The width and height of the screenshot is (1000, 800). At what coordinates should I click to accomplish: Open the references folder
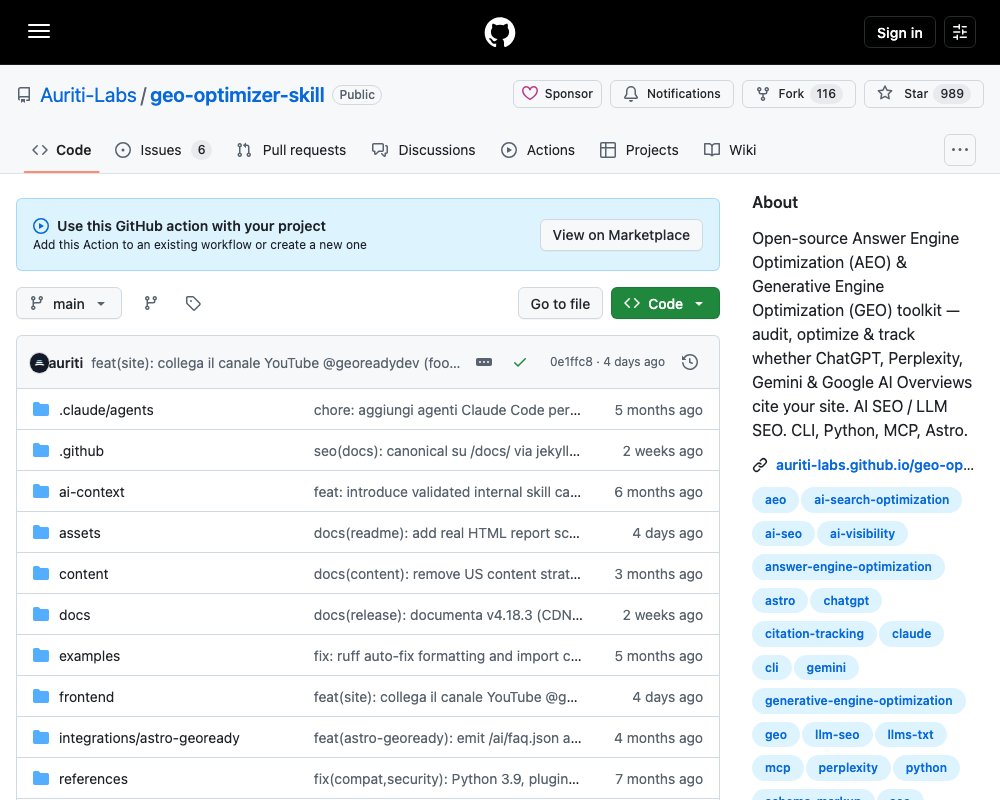click(93, 779)
